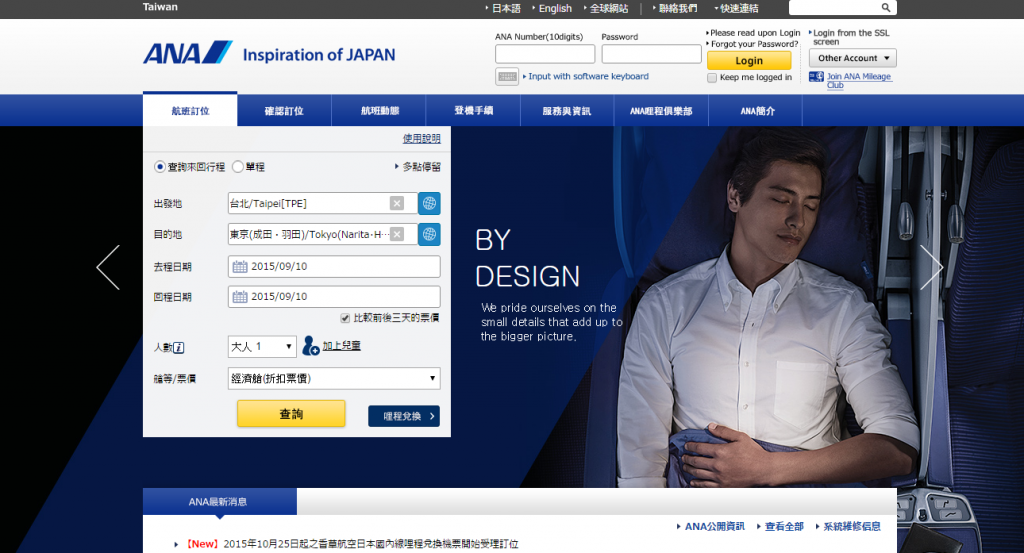The image size is (1024, 553).
Task: Open globe airport picker for departure
Action: (x=429, y=203)
